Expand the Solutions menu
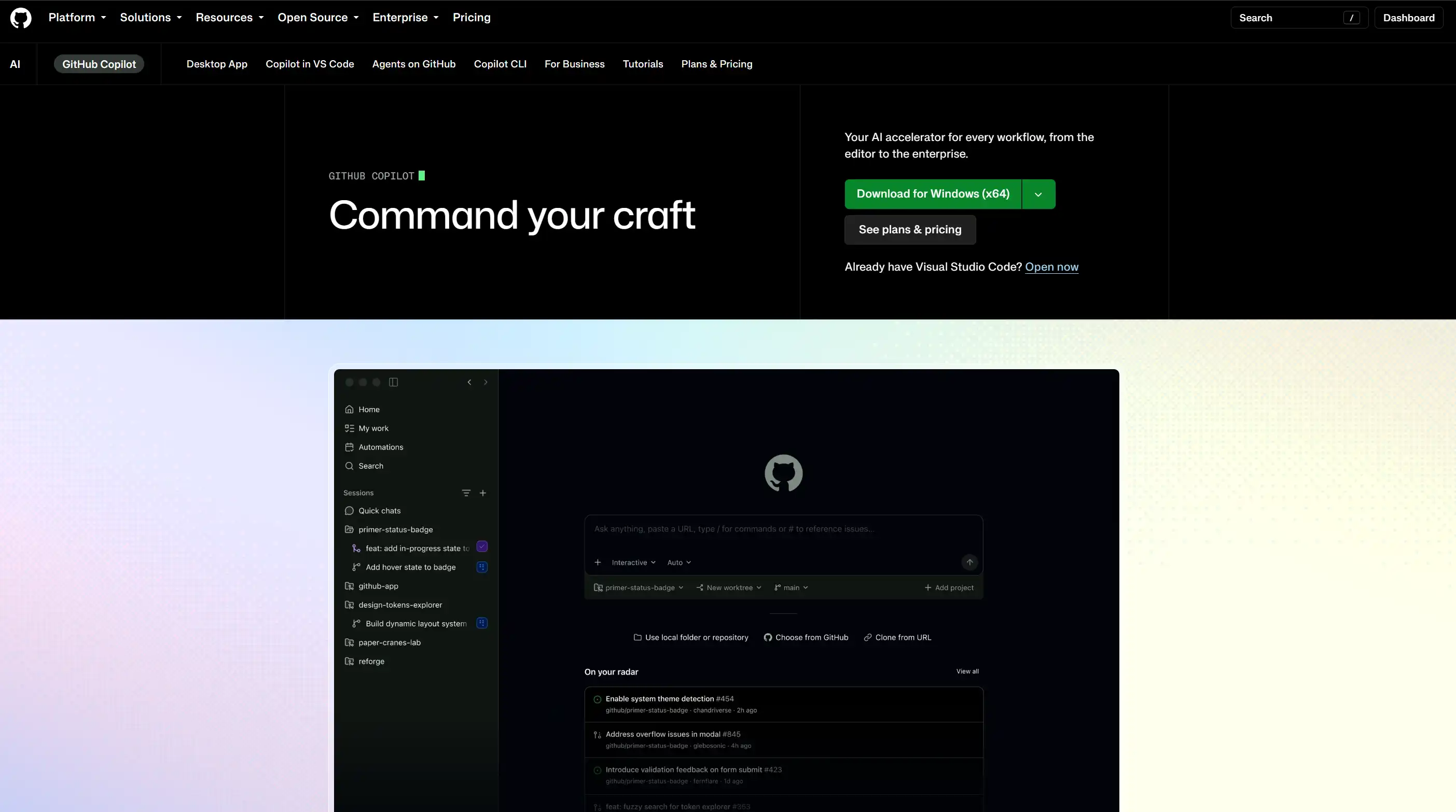Screen dimensions: 1456x812 coord(151,18)
